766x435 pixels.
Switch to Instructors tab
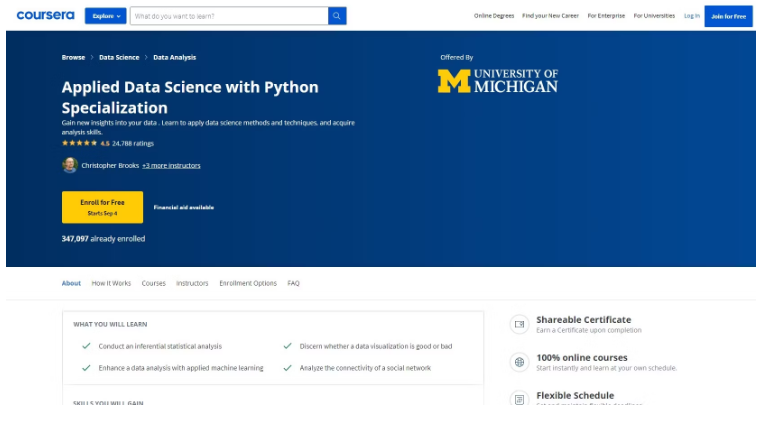point(192,283)
